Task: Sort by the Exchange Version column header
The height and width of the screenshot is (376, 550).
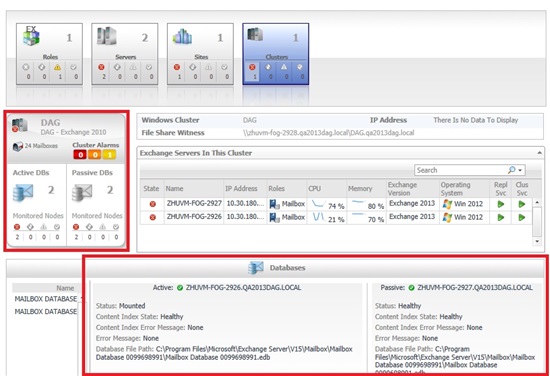Action: pyautogui.click(x=412, y=189)
